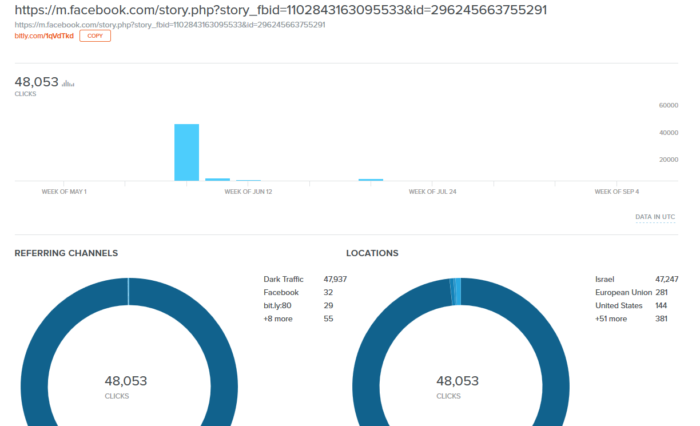Click the 47,937 Dark Traffic count

pyautogui.click(x=335, y=279)
